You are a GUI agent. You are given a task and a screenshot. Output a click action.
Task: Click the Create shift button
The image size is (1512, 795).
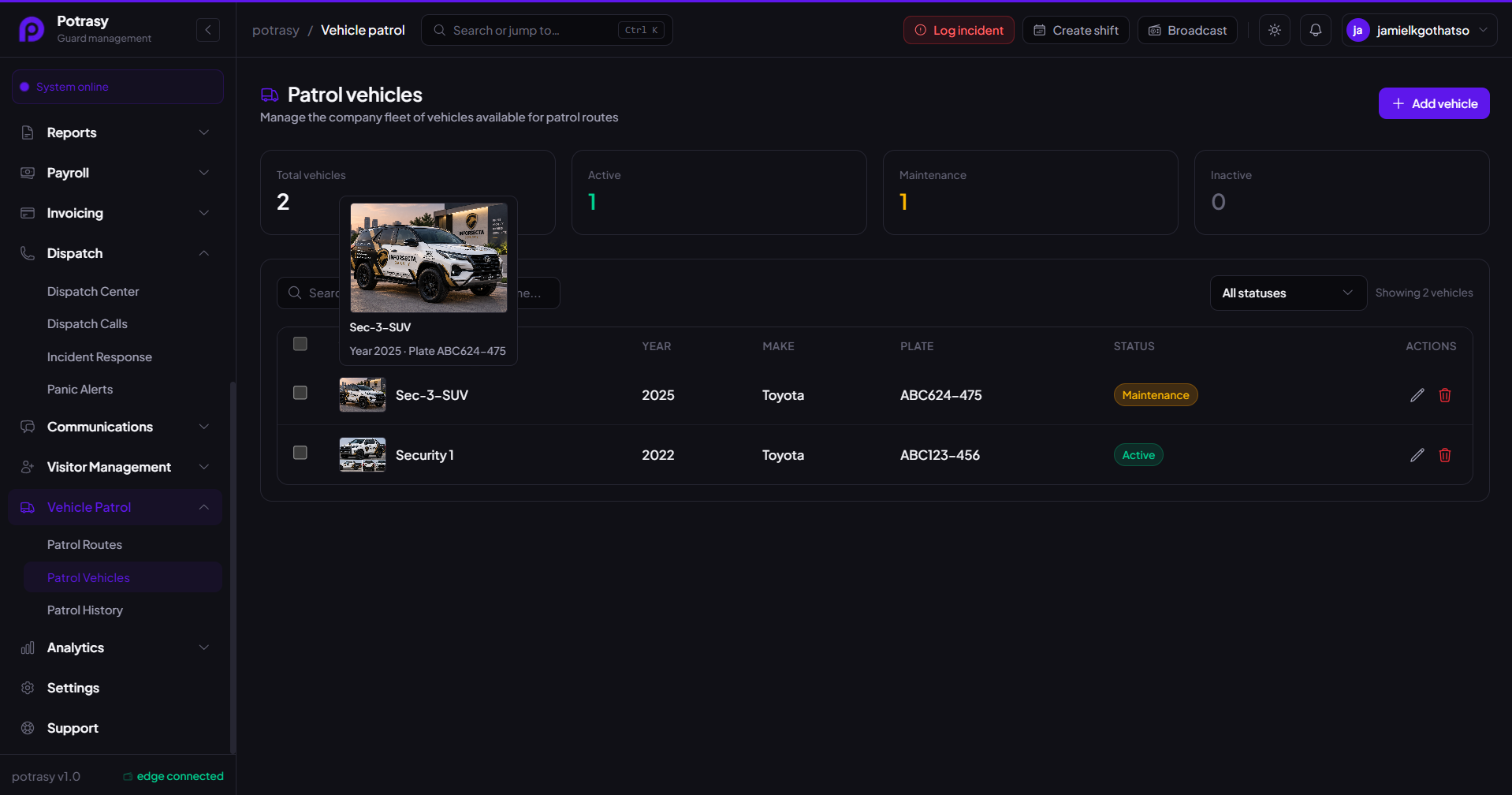1076,30
